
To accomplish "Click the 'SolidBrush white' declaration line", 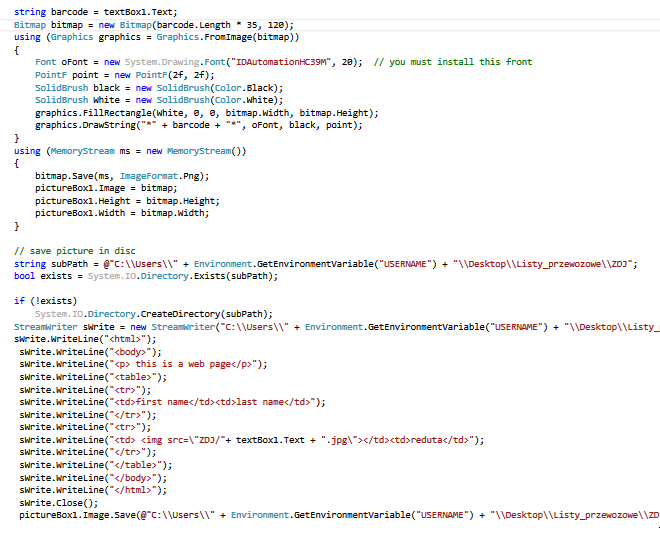I will coord(159,100).
